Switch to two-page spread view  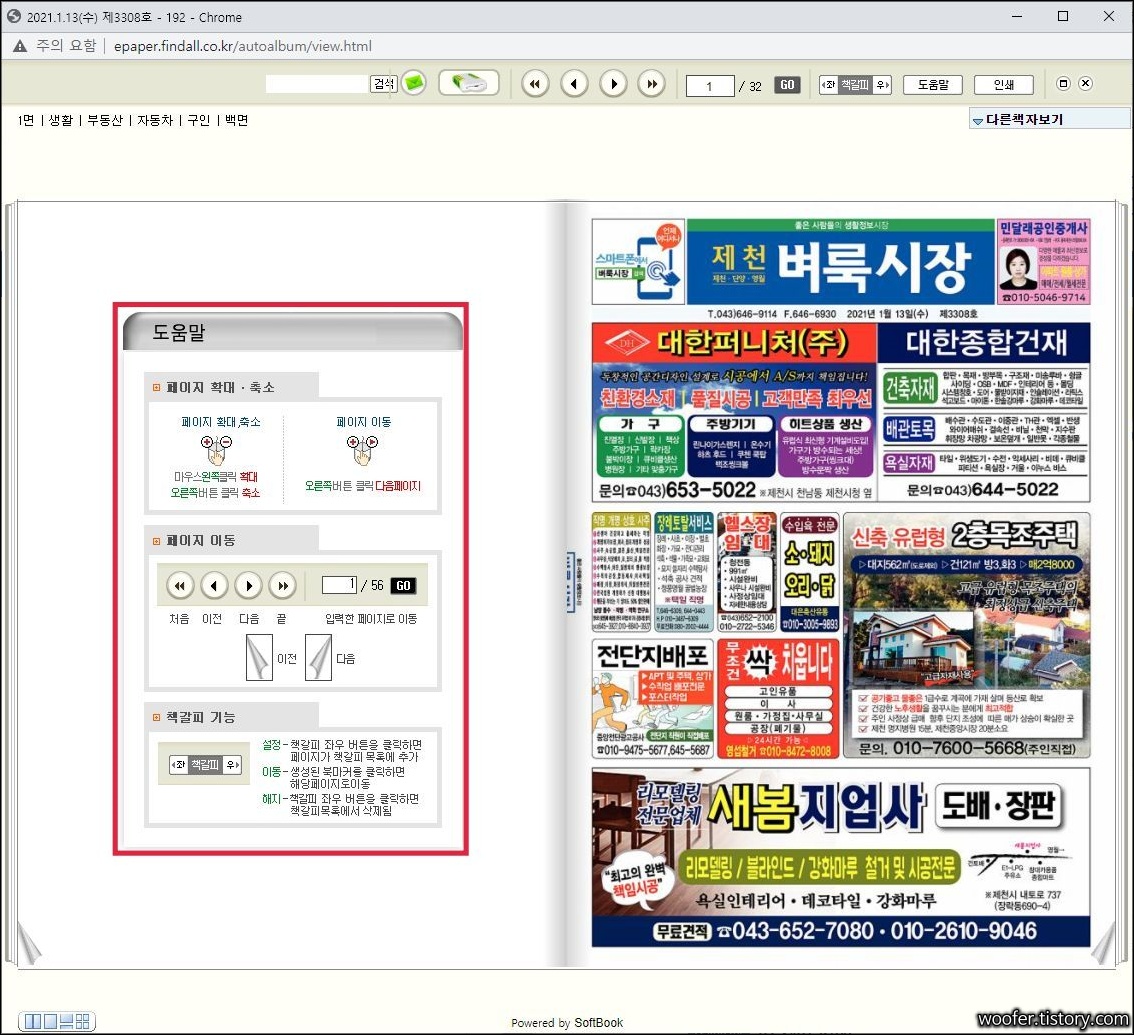pos(33,1021)
